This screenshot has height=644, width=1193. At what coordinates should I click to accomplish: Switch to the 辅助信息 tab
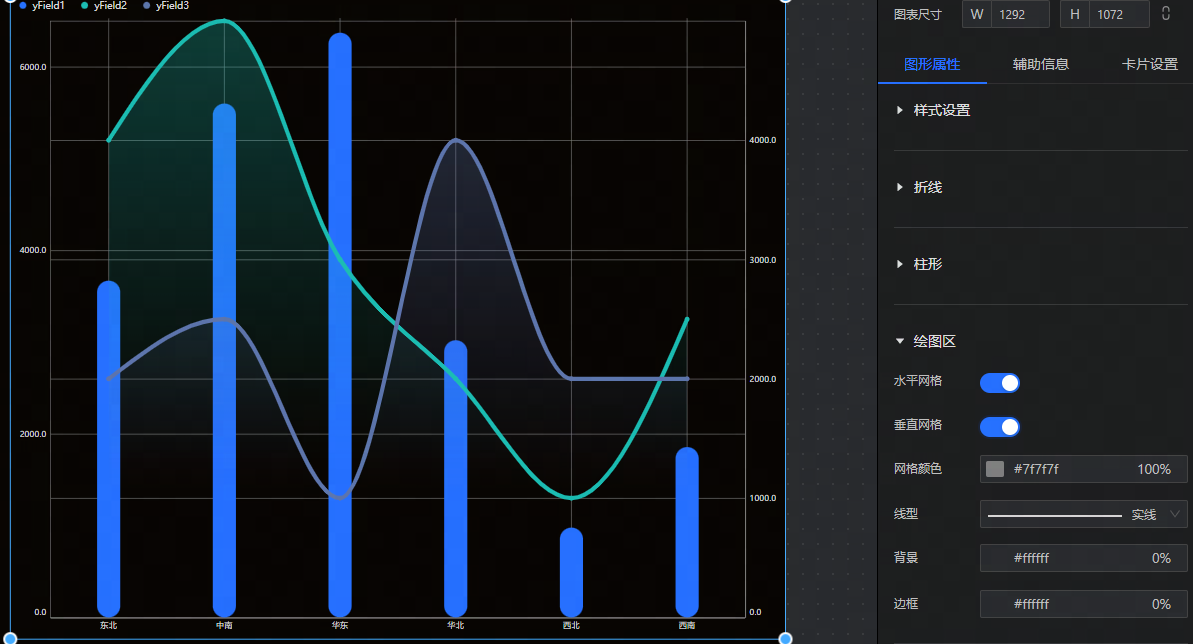click(x=1041, y=64)
